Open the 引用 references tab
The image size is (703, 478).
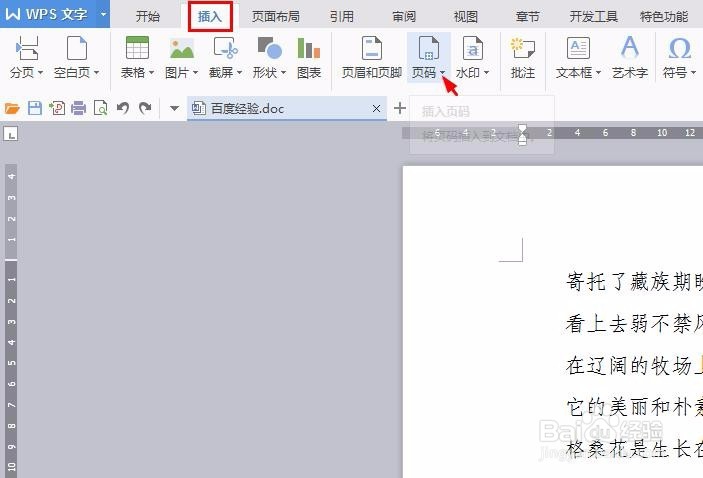pos(342,17)
